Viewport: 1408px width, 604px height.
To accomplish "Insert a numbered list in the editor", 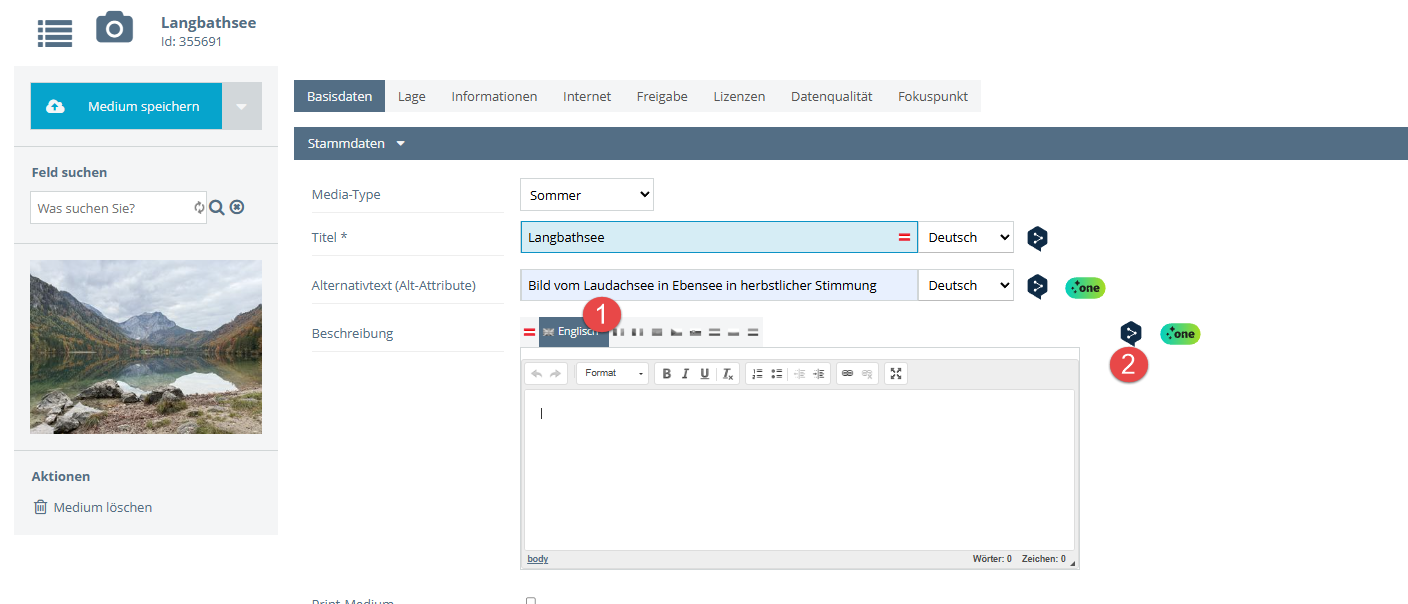I will click(757, 373).
